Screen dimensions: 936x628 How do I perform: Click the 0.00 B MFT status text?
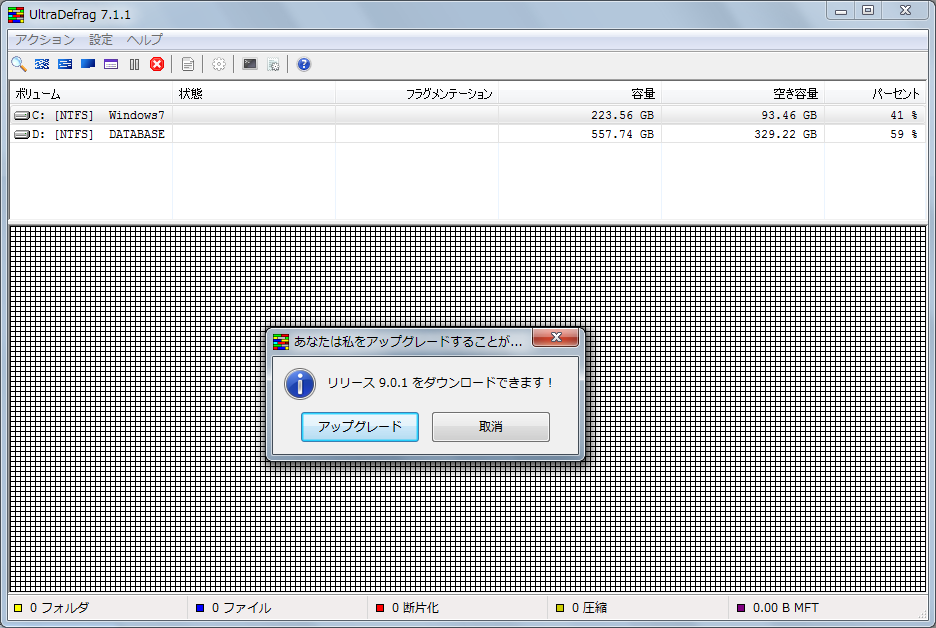786,608
